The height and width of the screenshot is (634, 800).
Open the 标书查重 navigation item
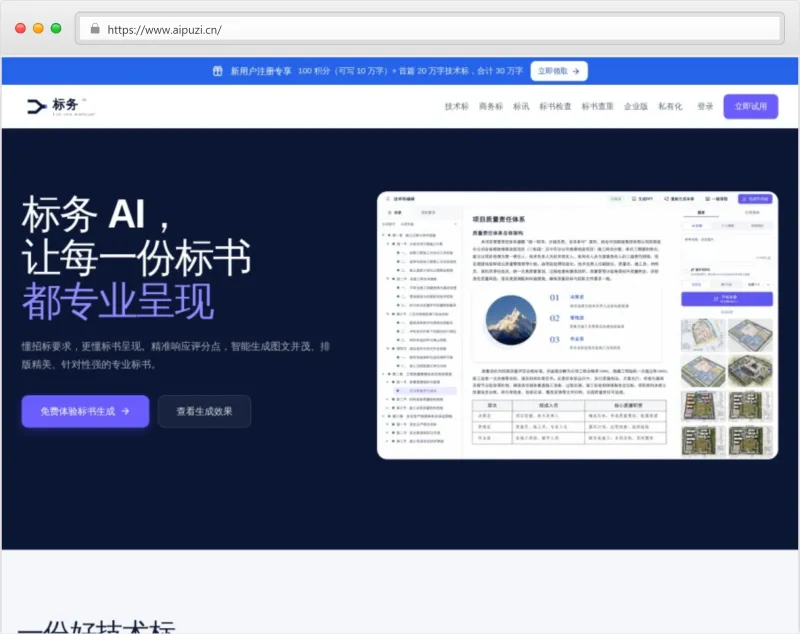(x=597, y=106)
